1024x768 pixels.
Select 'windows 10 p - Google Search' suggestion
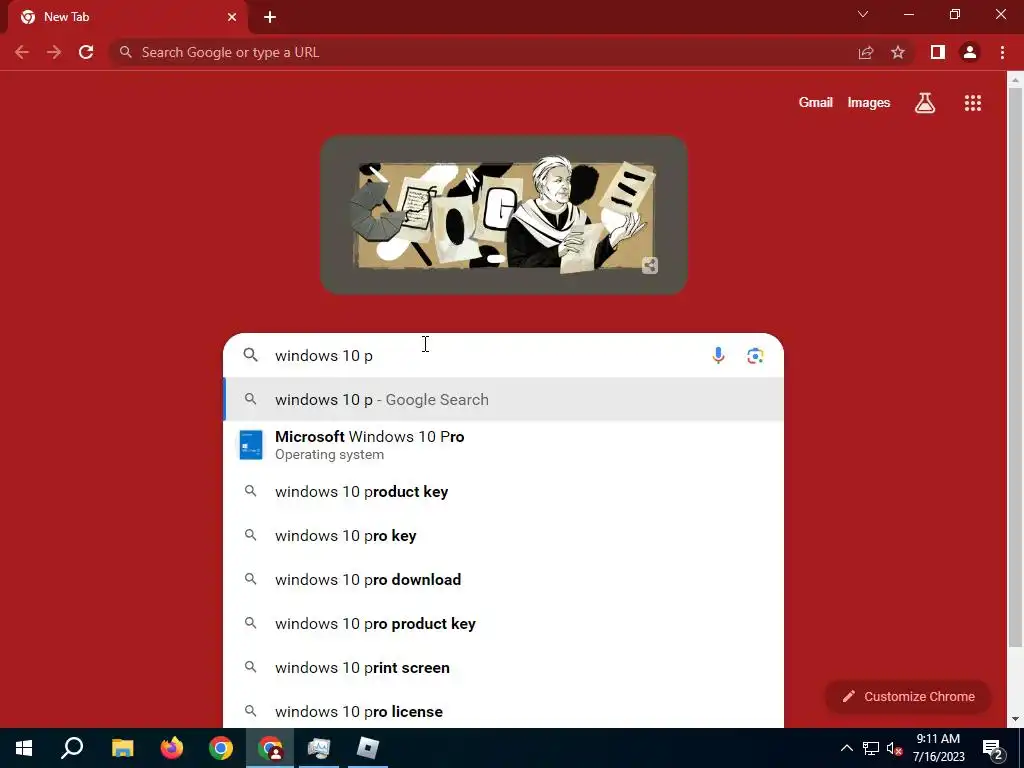504,400
